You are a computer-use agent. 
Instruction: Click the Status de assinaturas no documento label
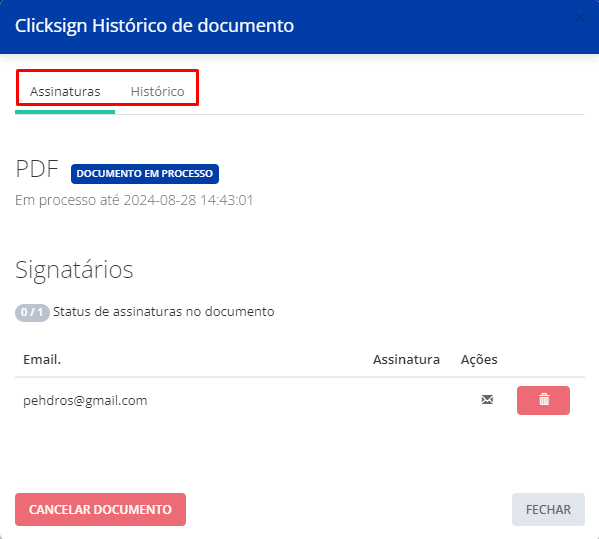pyautogui.click(x=164, y=312)
